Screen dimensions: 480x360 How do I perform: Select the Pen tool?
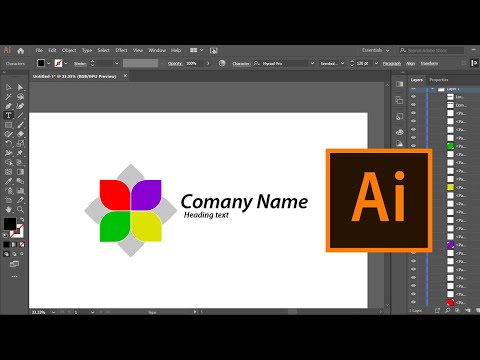click(x=9, y=106)
